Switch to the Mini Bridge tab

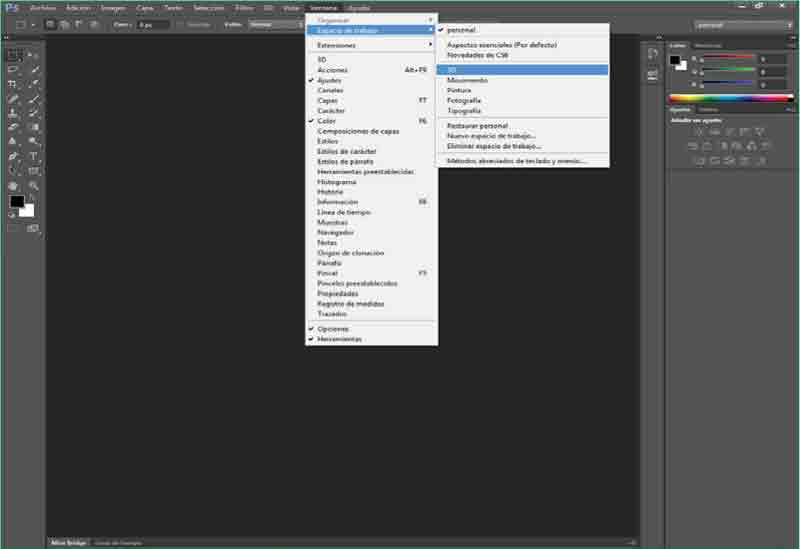coord(68,543)
